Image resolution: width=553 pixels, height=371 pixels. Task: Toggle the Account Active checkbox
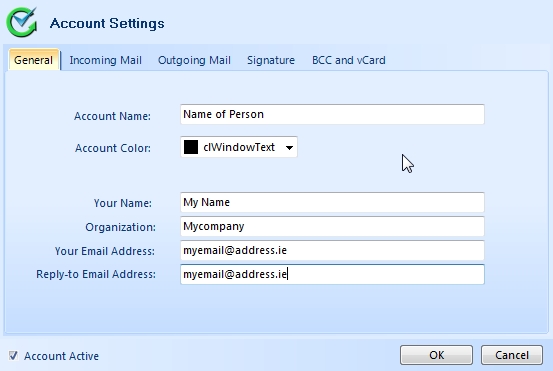[x=13, y=355]
